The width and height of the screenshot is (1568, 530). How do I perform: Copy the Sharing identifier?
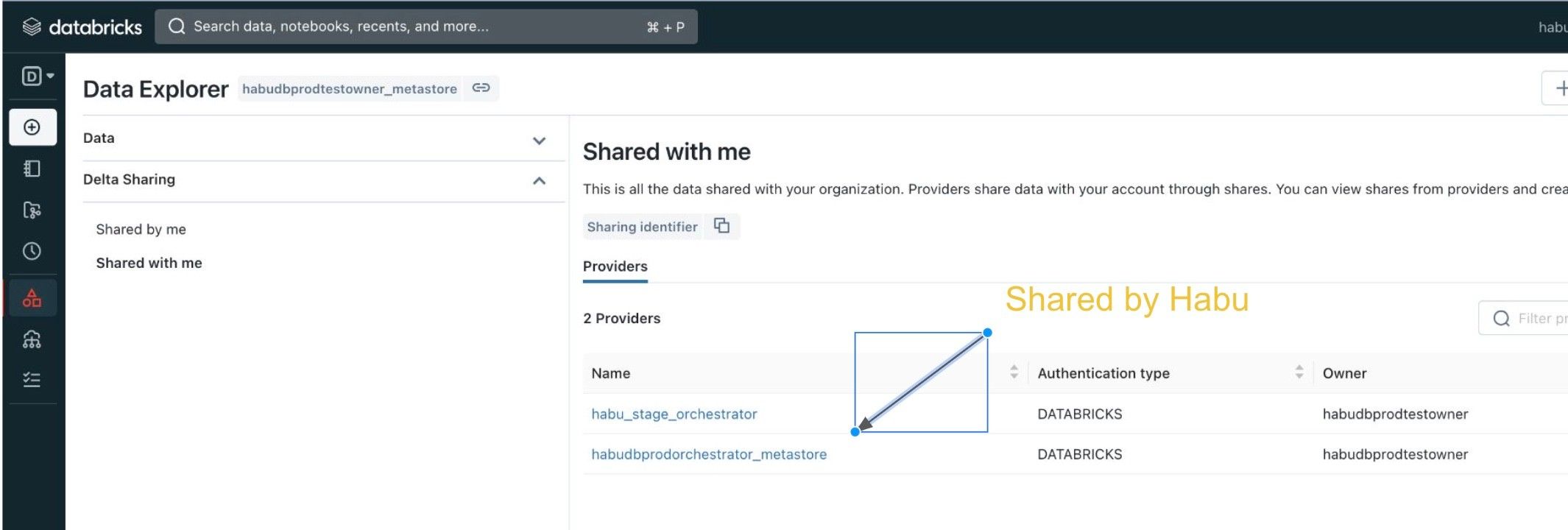coord(722,226)
